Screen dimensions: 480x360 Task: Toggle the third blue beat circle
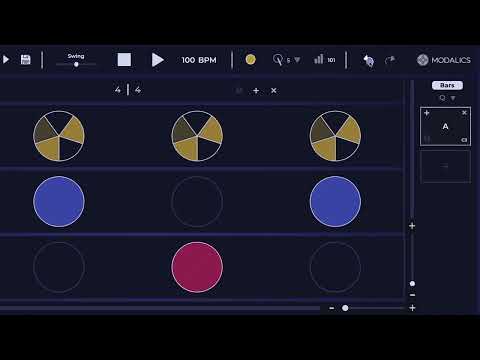pos(335,202)
